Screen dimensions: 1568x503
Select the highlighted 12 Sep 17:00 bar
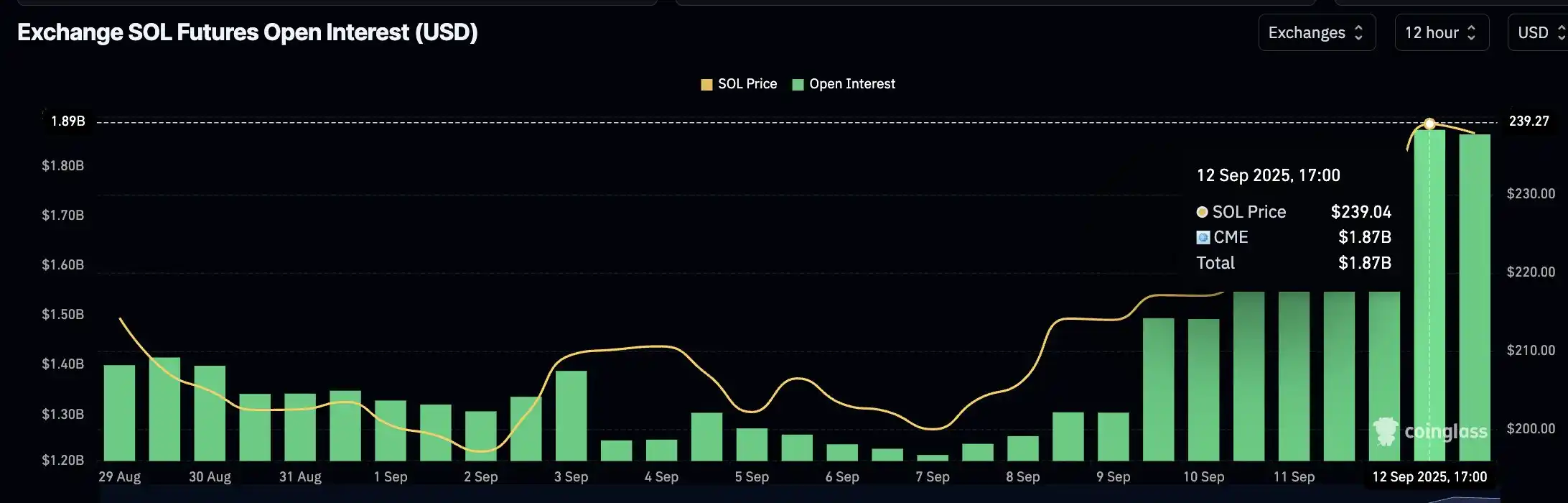pyautogui.click(x=1429, y=302)
